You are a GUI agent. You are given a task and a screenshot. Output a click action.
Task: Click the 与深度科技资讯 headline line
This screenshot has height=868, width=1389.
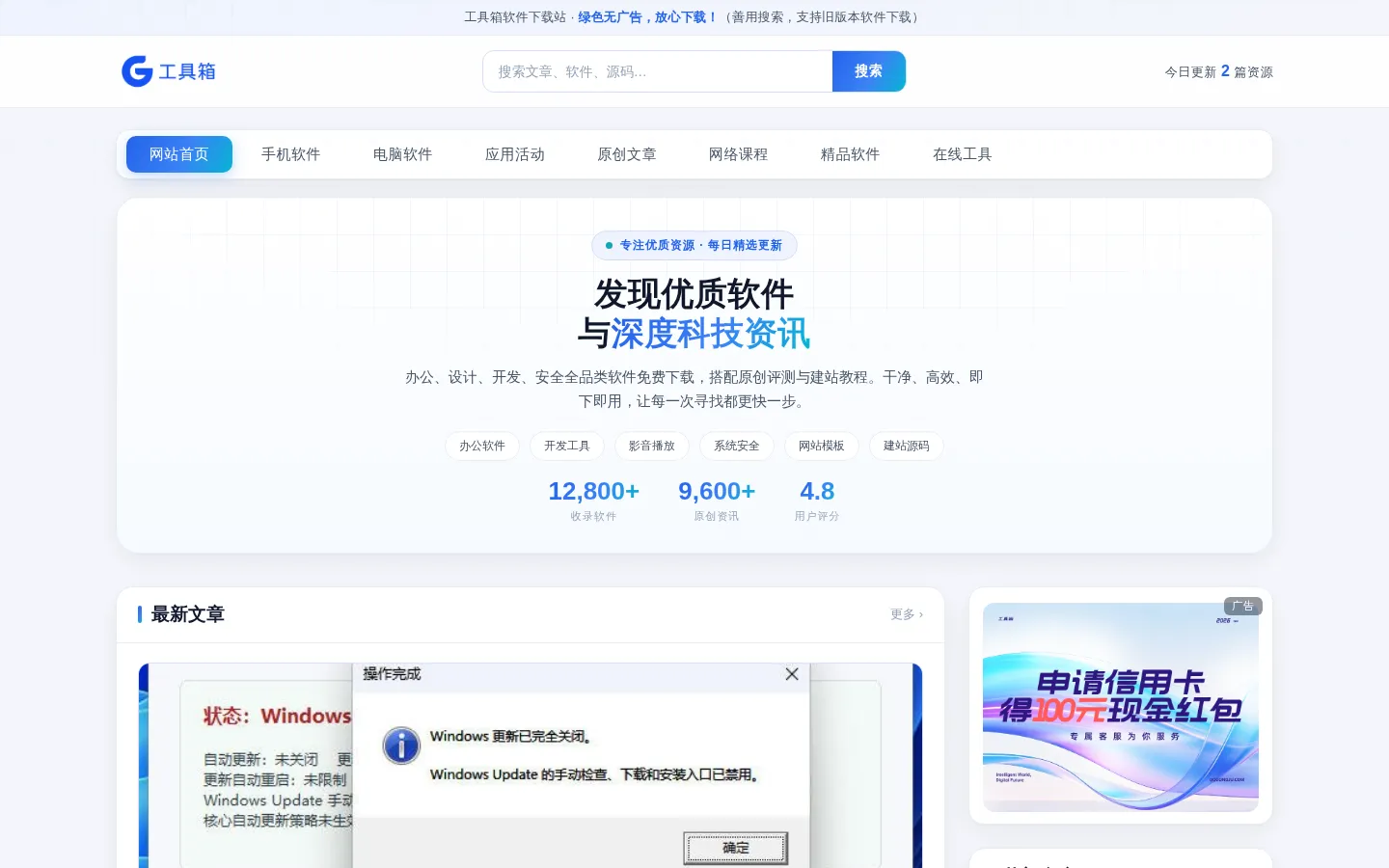(x=694, y=334)
